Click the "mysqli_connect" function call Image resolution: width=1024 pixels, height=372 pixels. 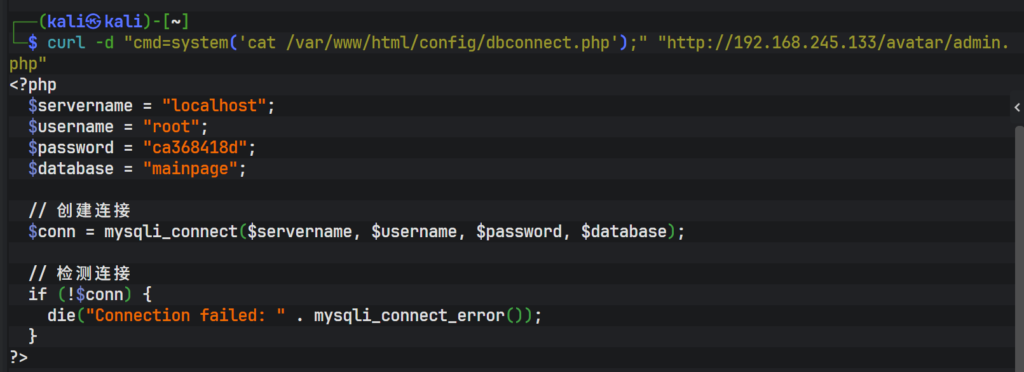[x=171, y=232]
